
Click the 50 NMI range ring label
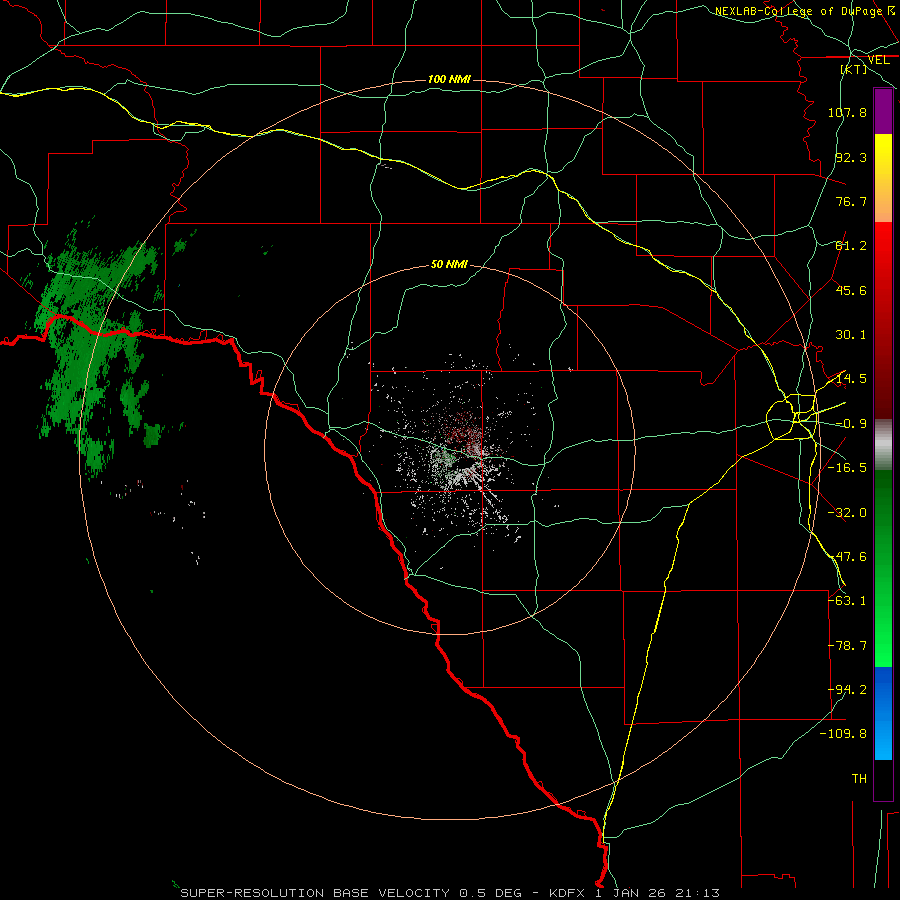coord(449,265)
